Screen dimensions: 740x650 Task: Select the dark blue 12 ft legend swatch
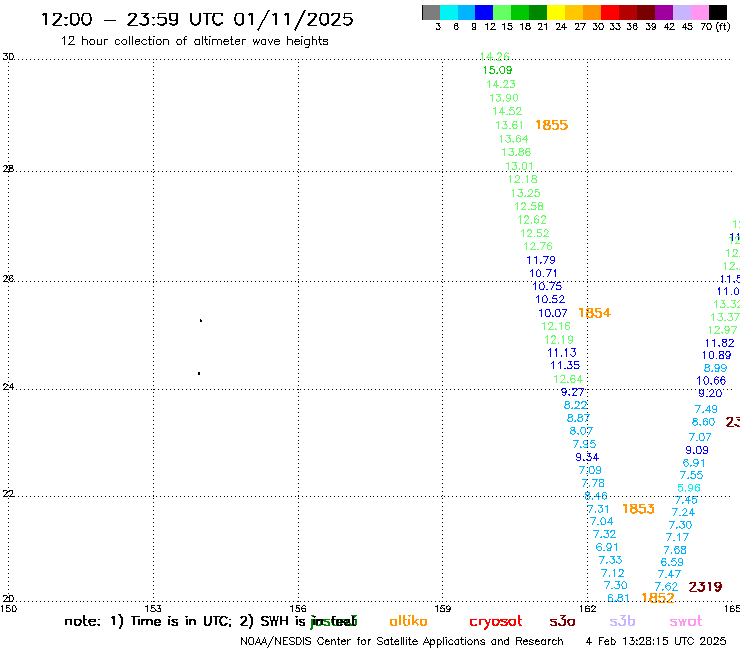pyautogui.click(x=484, y=12)
